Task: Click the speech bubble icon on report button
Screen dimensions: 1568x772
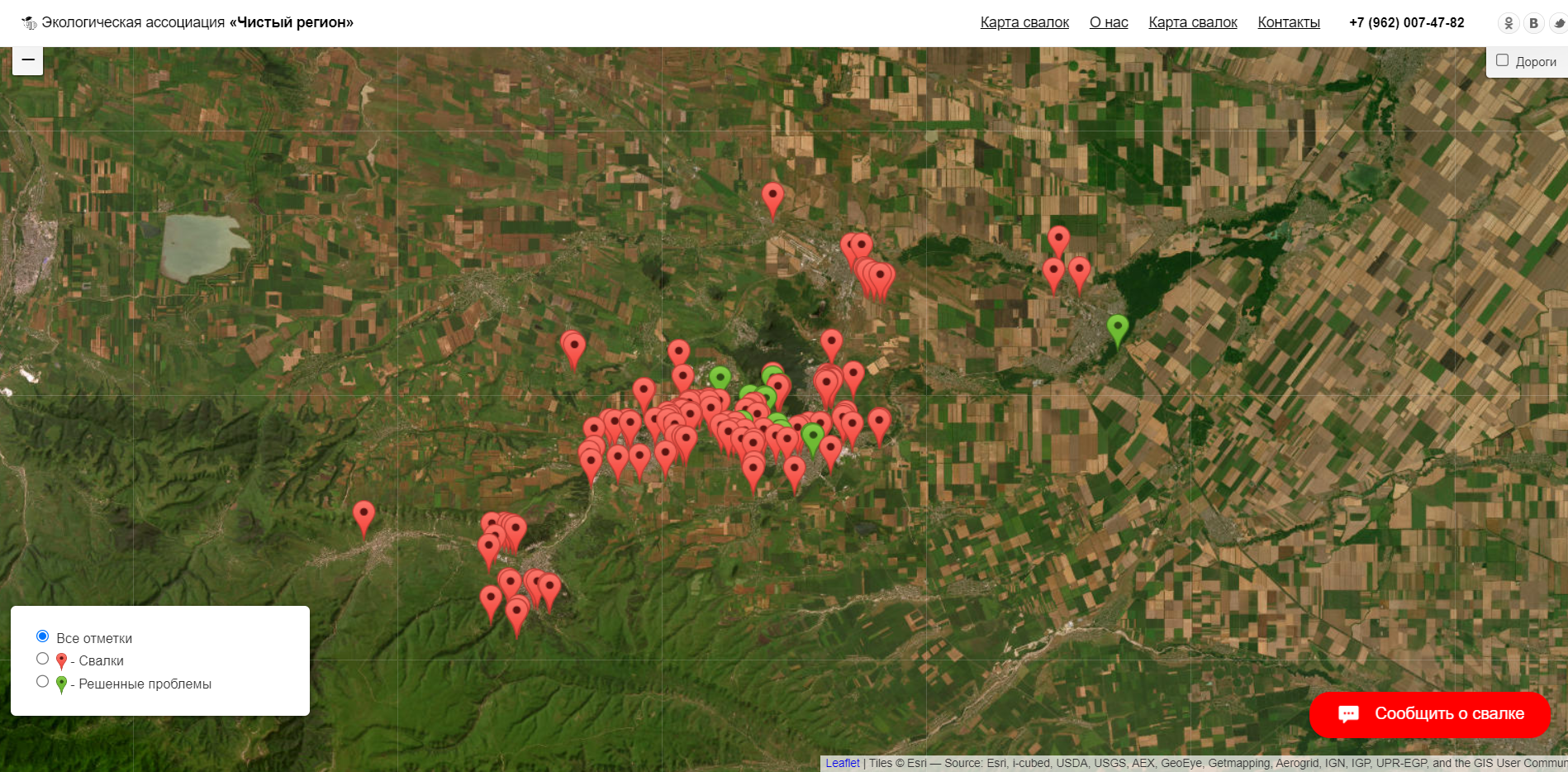Action: 1348,714
